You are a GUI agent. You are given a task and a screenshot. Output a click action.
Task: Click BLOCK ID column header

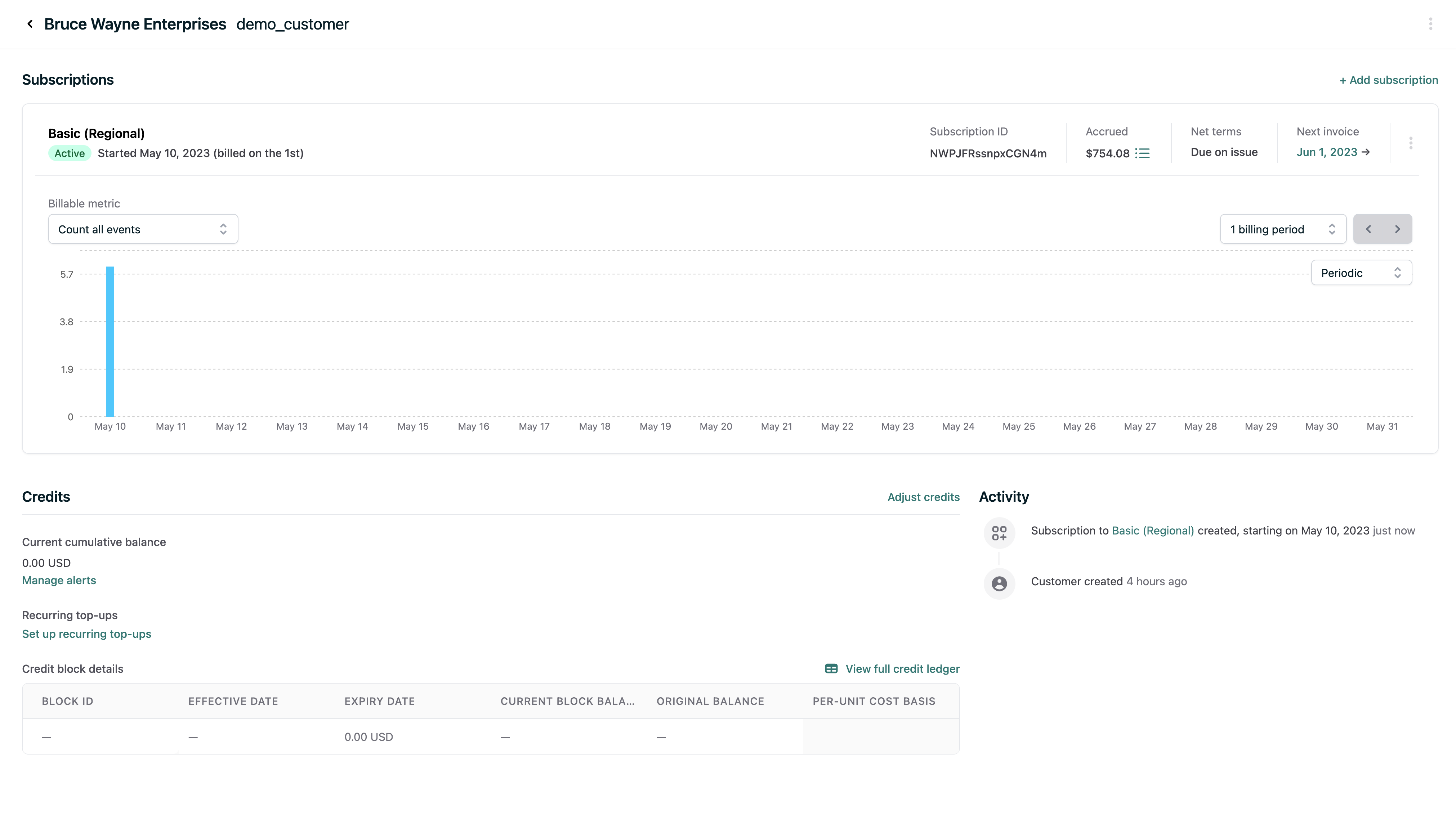click(67, 701)
